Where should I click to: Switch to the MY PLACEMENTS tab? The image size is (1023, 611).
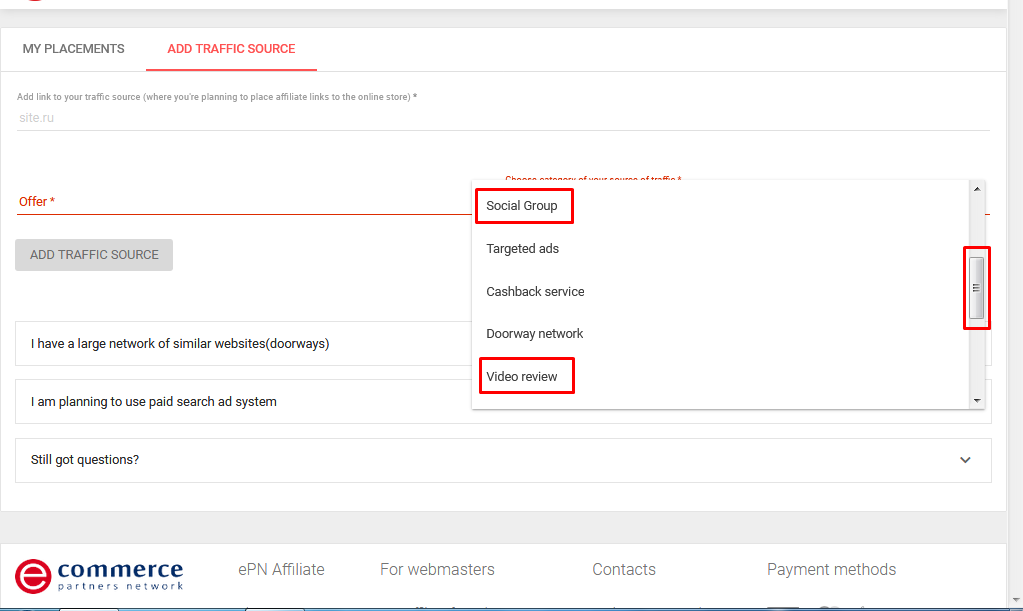point(73,48)
